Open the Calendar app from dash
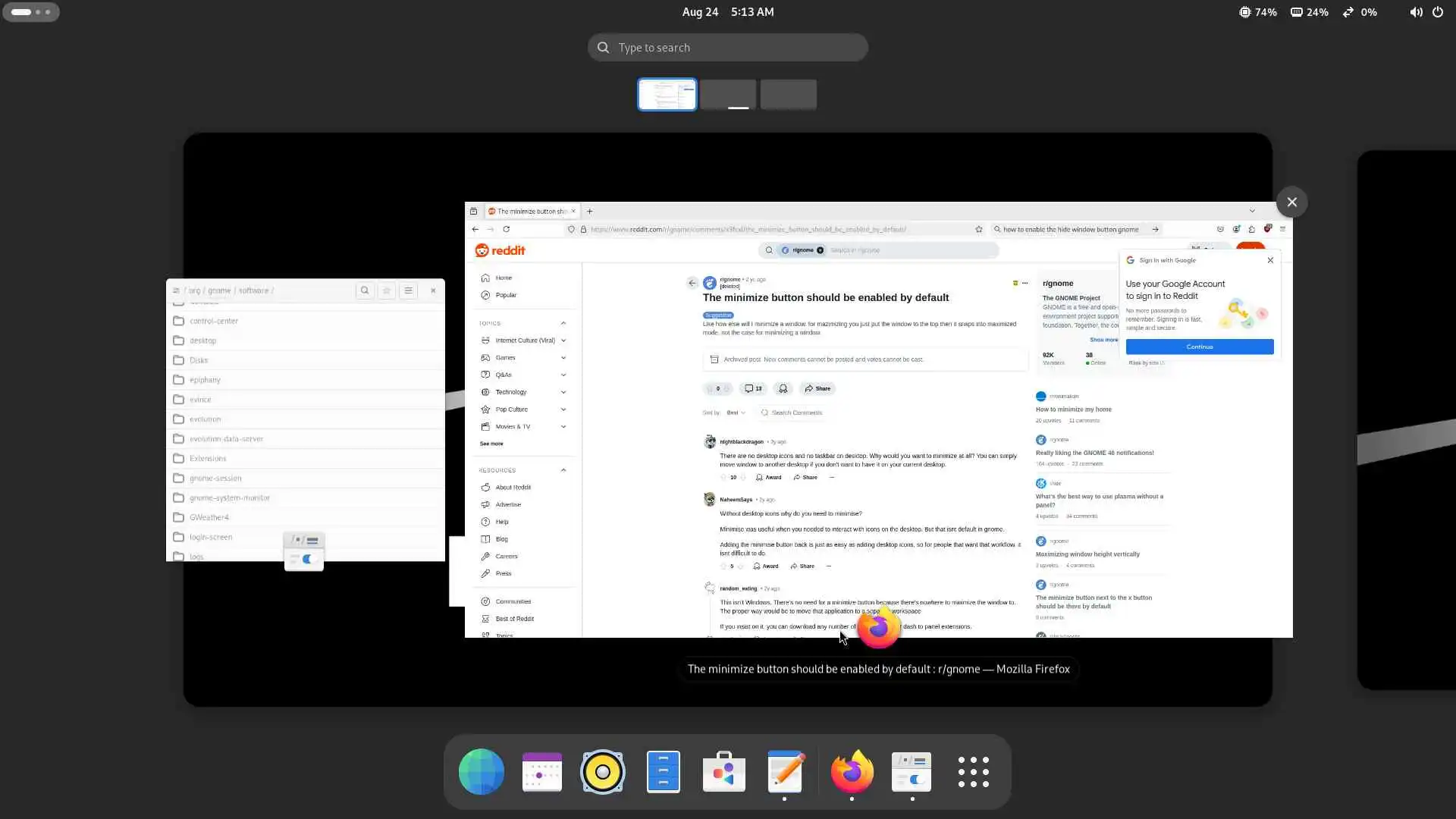Screen dimensions: 1456x819 tap(541, 771)
